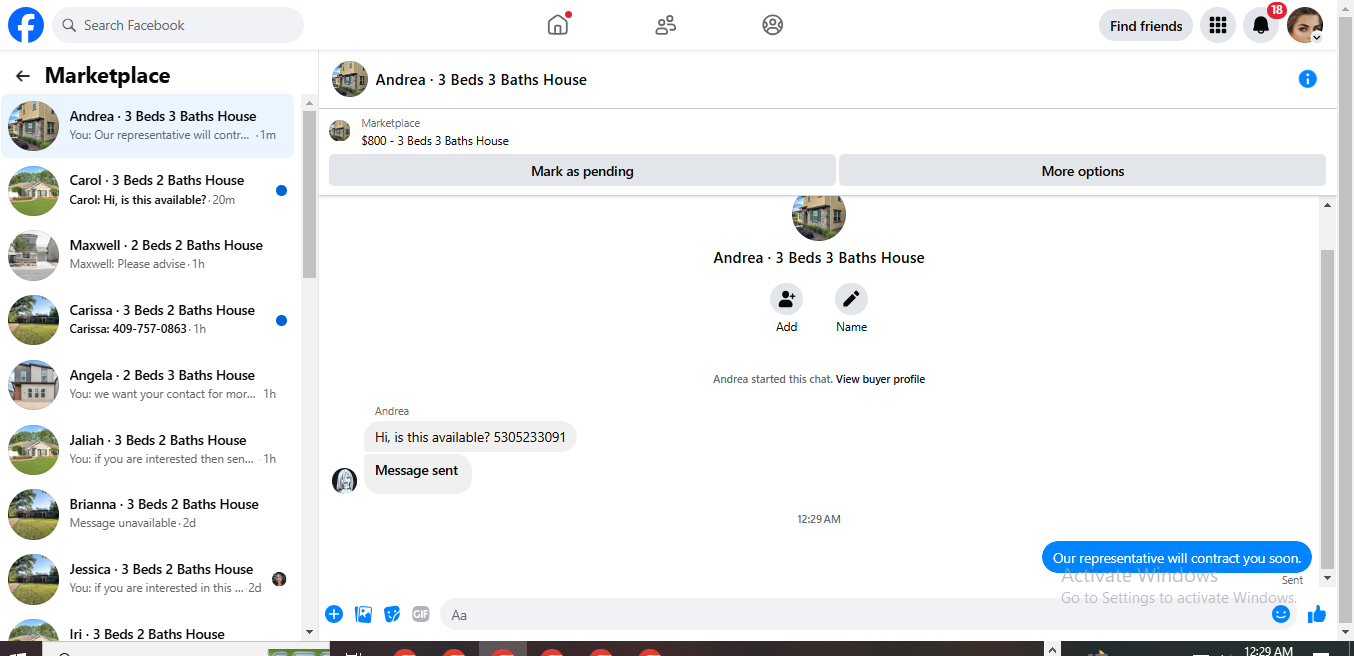
Task: Click the Marketplace heading in sidebar
Action: 108,76
